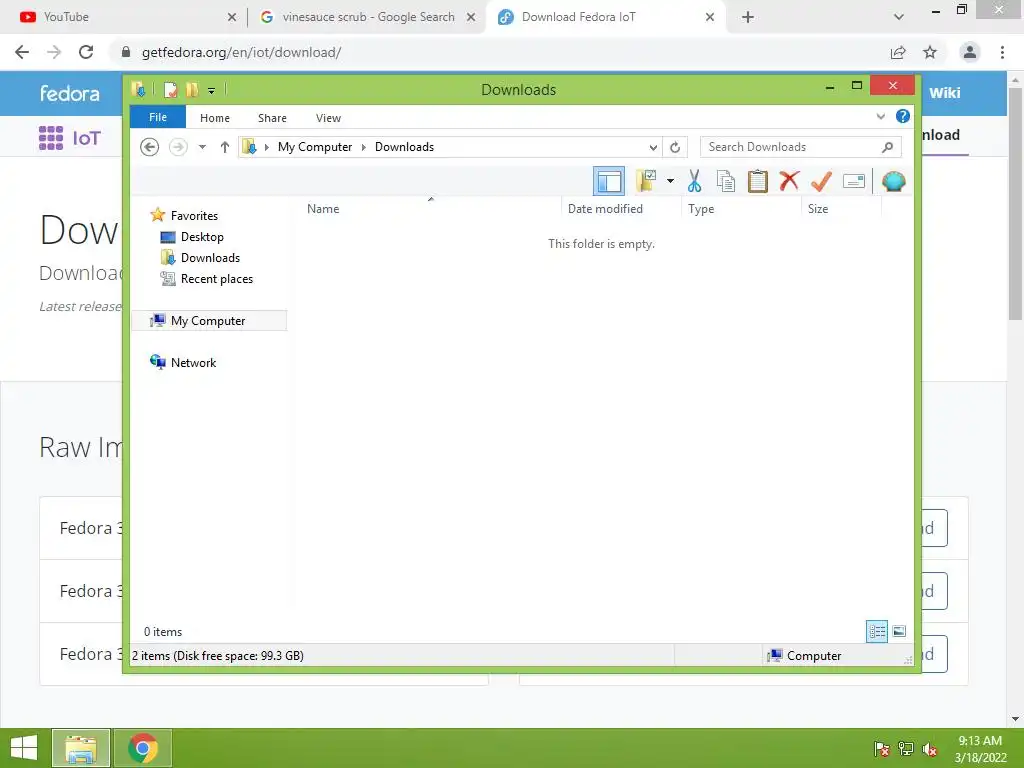Open Chrome's three-dot menu

point(1002,52)
